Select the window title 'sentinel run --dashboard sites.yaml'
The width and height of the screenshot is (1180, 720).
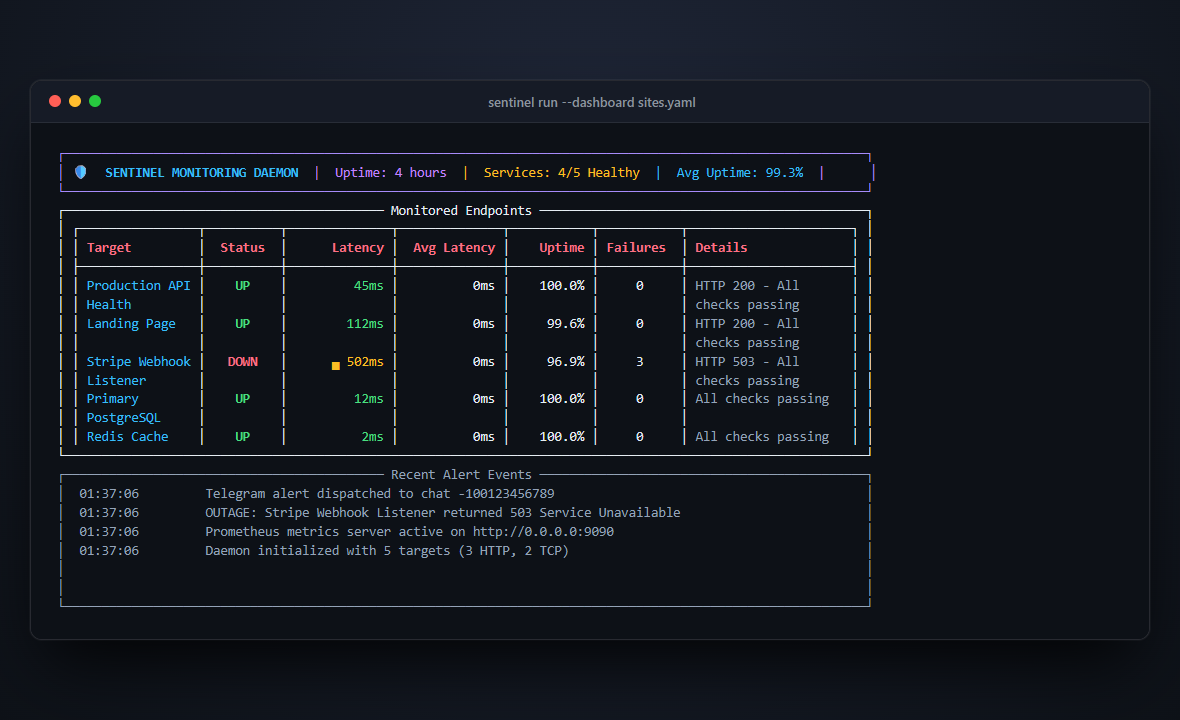pos(592,102)
